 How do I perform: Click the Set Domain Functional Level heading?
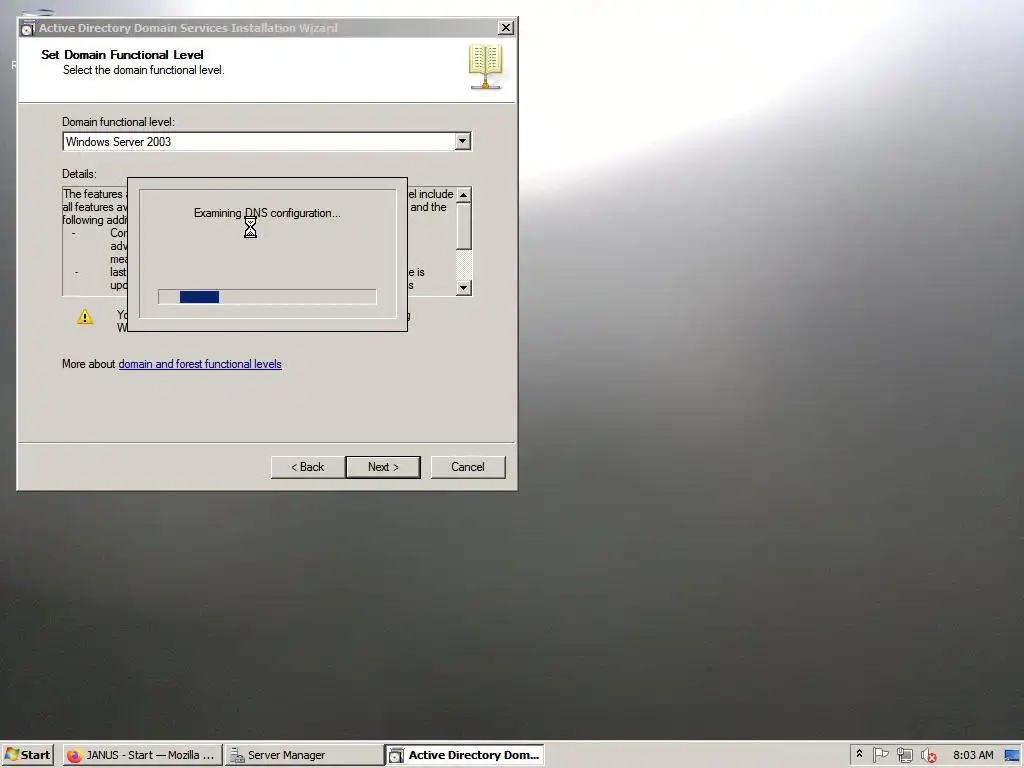pos(122,55)
